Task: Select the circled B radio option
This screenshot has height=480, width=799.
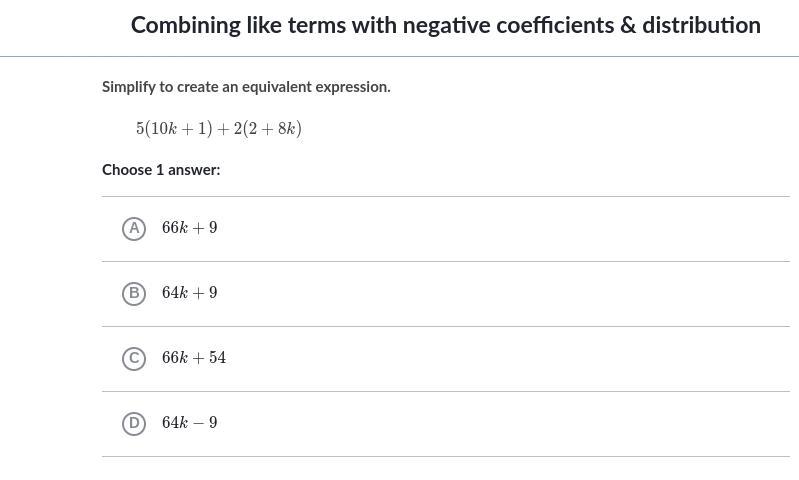Action: click(x=134, y=294)
